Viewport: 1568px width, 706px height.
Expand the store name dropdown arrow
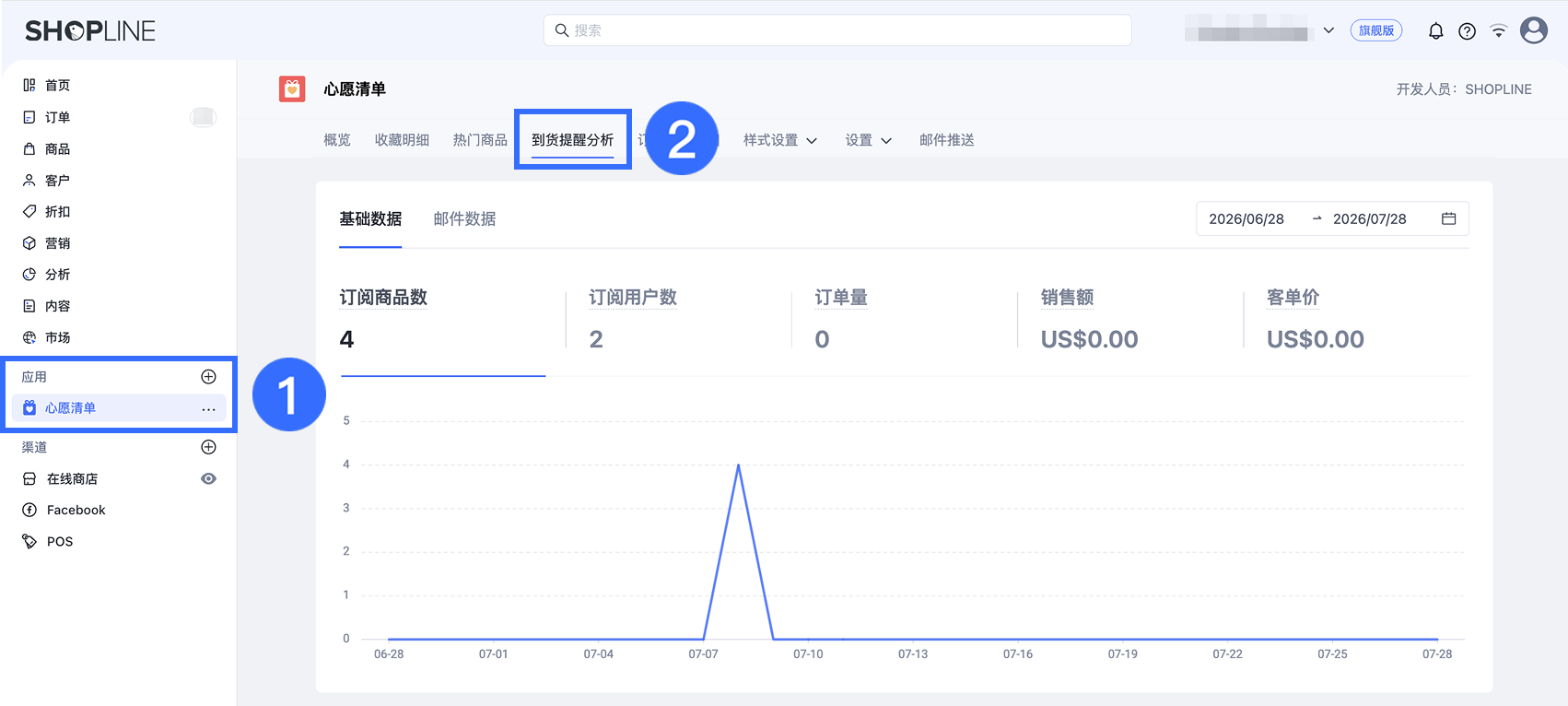[x=1328, y=30]
